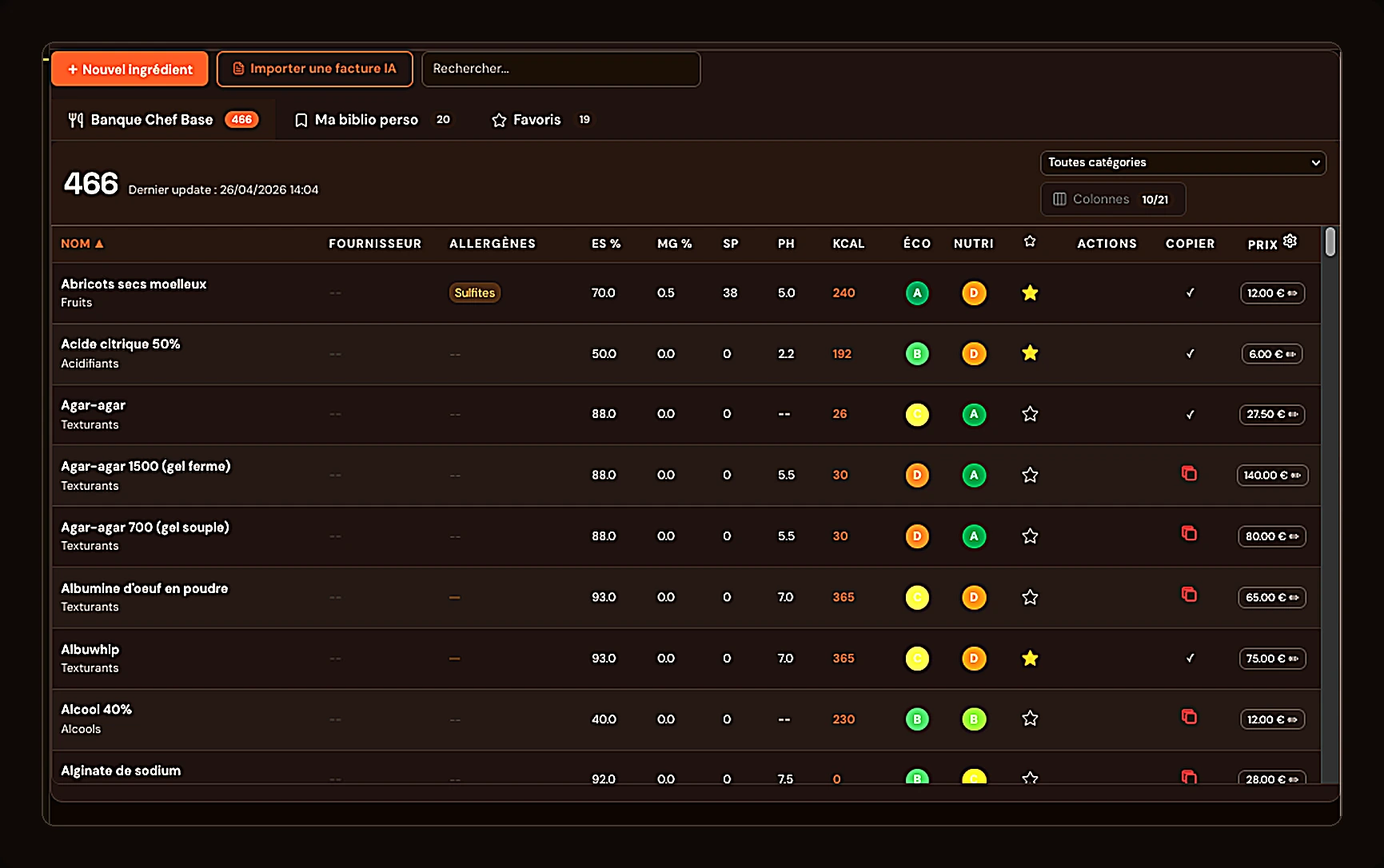Select the Abricots secs moelleux name
Screen dimensions: 1384x868
point(134,284)
